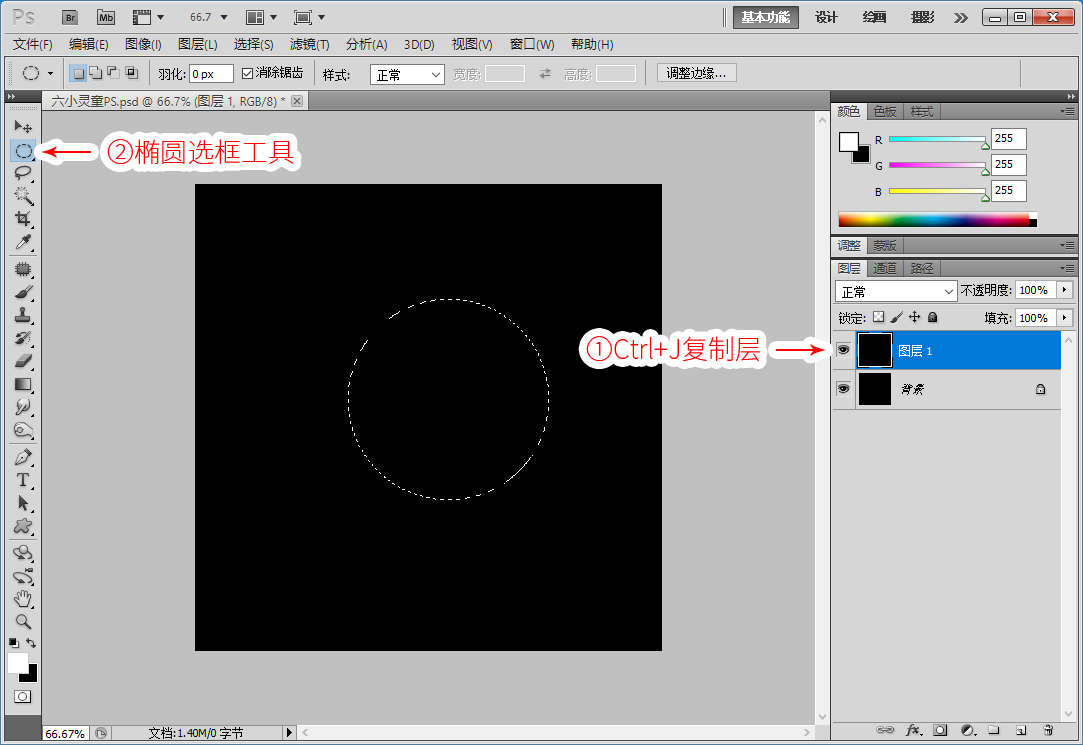Expand more workspaces chevron
The height and width of the screenshot is (745, 1083).
[x=961, y=17]
